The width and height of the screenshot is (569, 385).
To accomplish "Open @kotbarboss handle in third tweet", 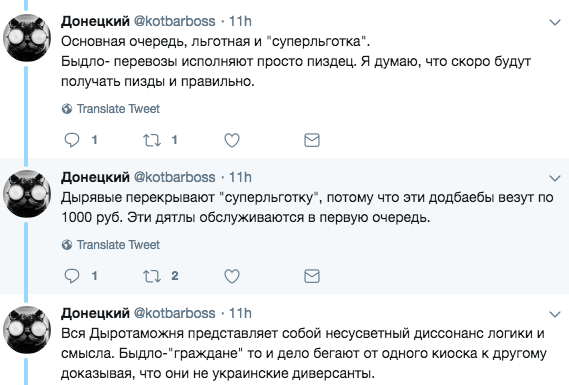I will pos(175,313).
